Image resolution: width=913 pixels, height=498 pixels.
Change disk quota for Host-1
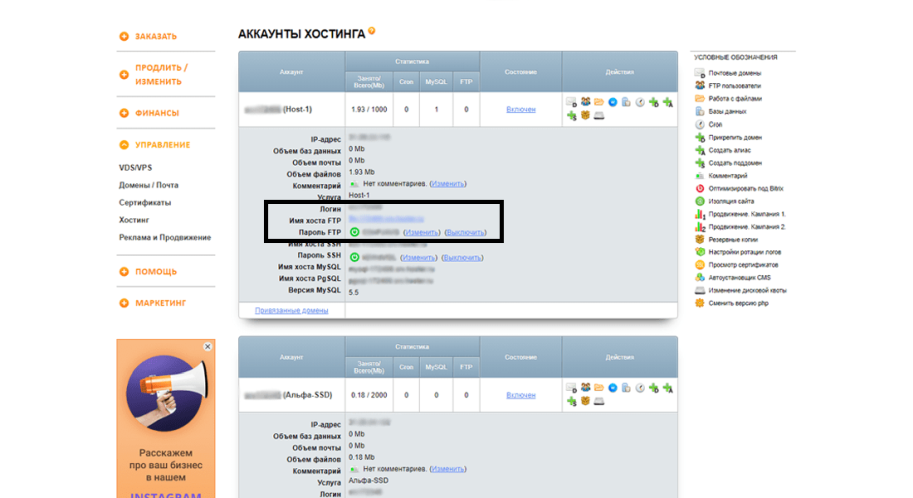599,115
